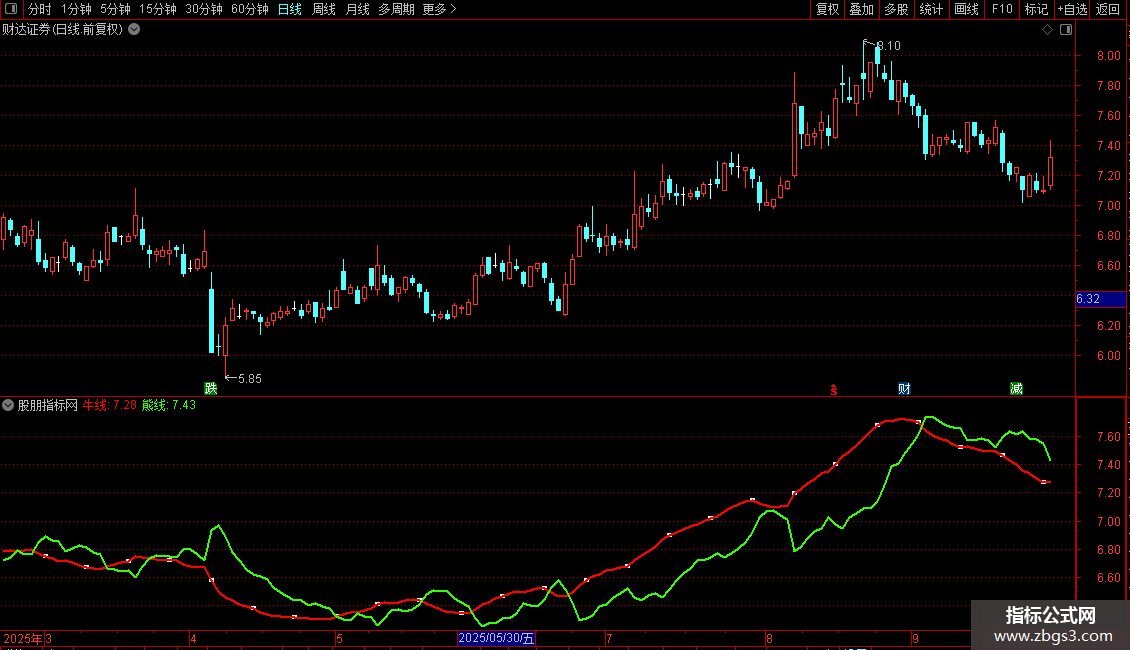Screen dimensions: 1130x650
Task: Click the red $ marker
Action: click(834, 390)
